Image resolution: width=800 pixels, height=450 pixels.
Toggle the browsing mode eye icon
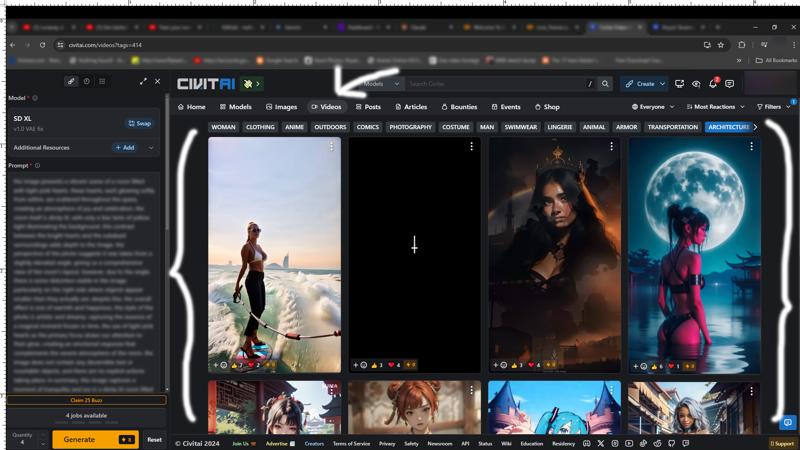pos(696,84)
